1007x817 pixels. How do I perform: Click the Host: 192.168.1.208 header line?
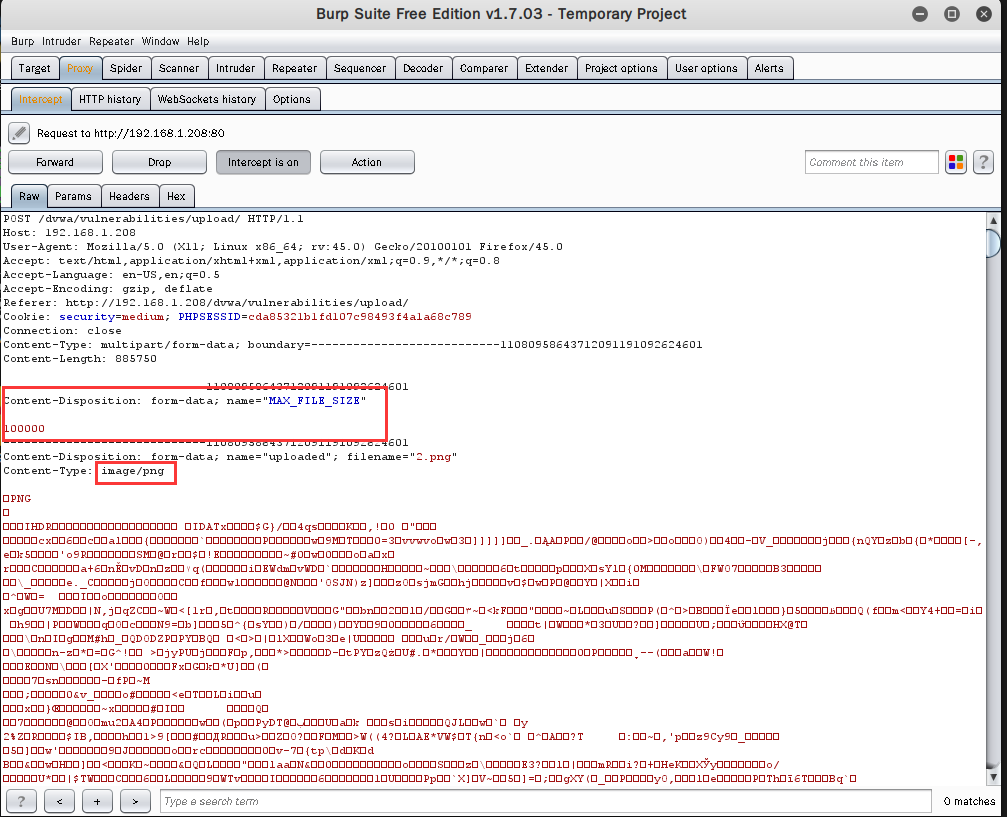pyautogui.click(x=69, y=233)
